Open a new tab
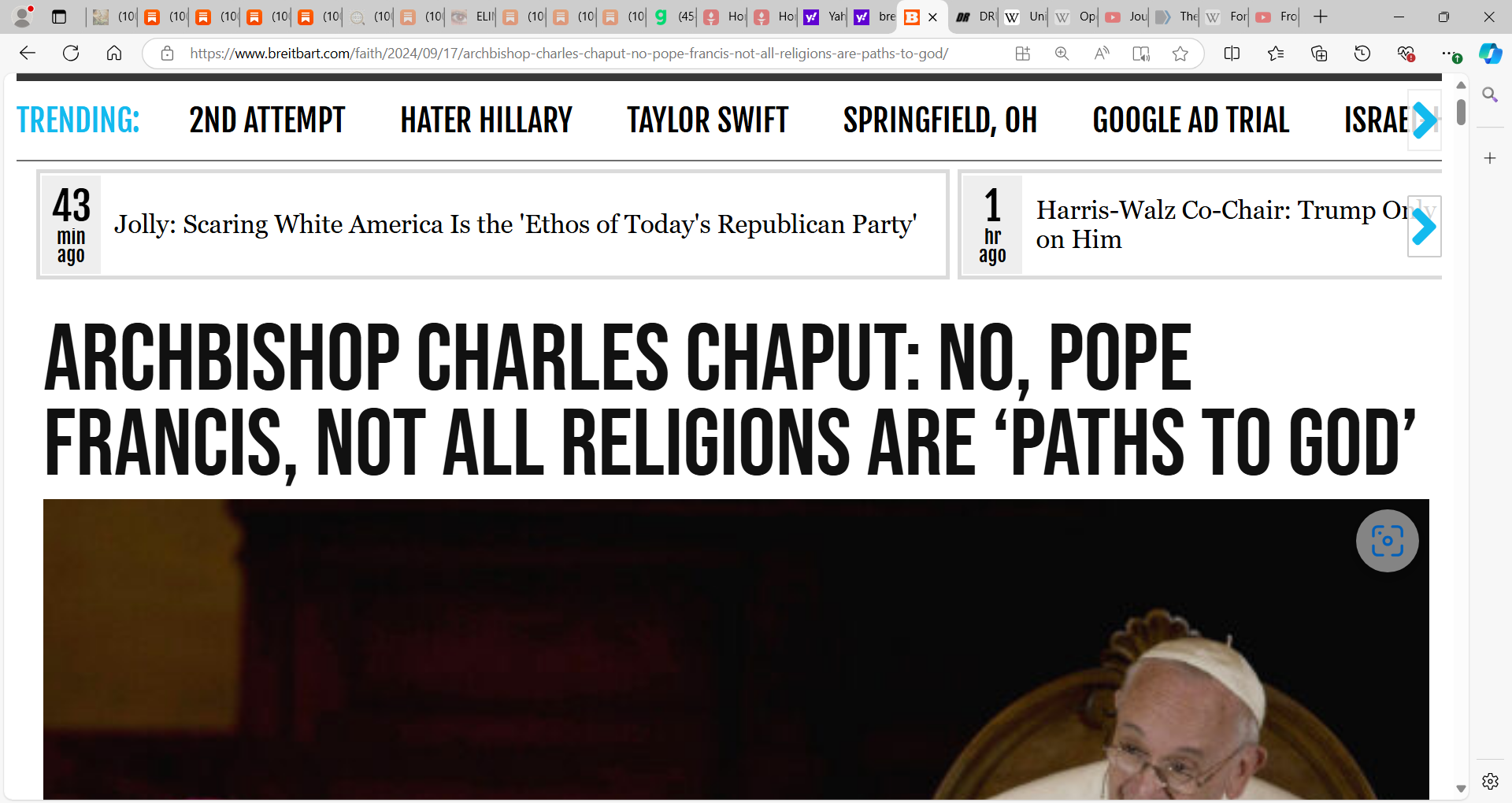This screenshot has height=803, width=1512. [x=1321, y=17]
